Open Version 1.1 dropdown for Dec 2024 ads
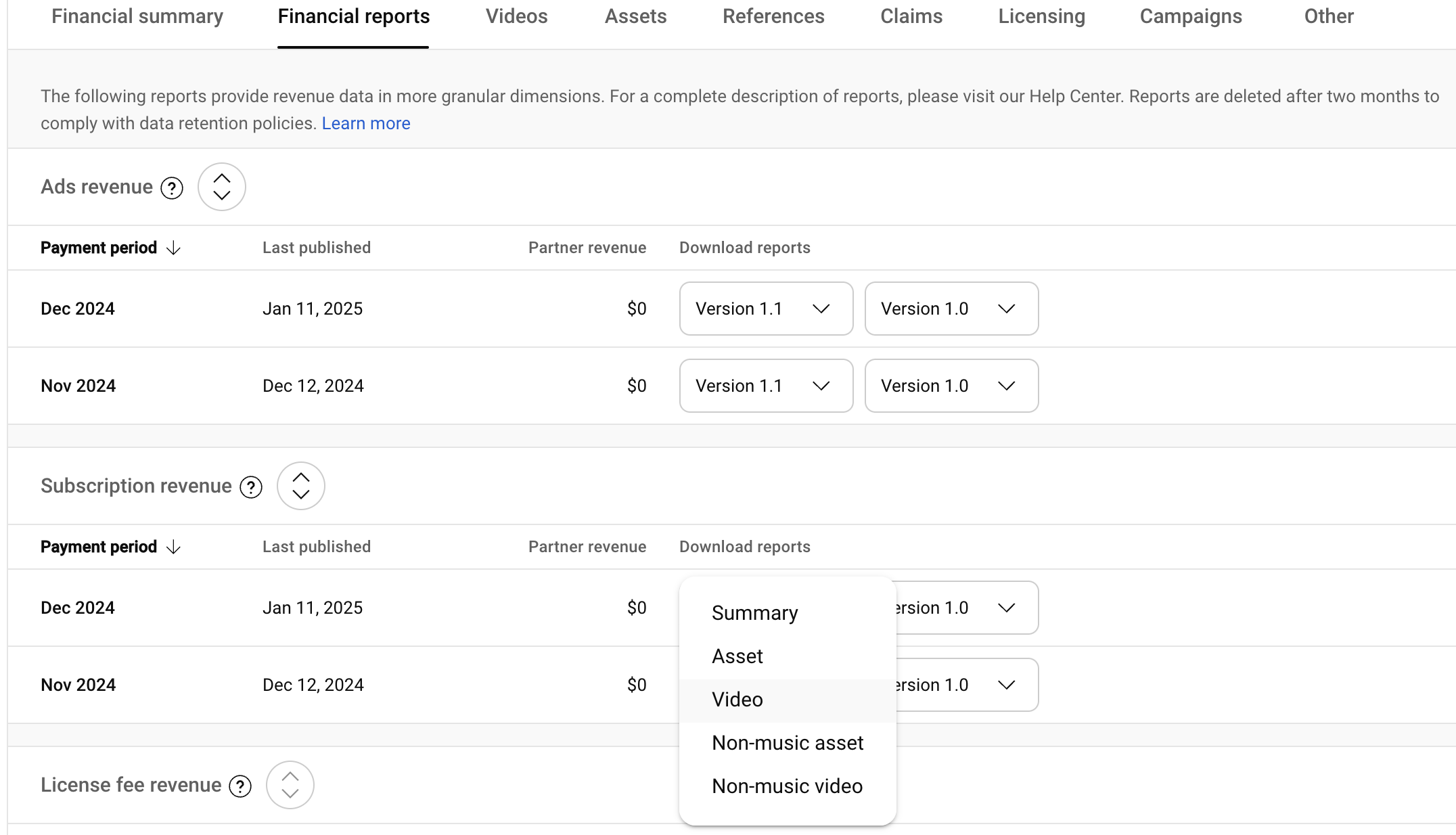Viewport: 1456px width, 835px height. 765,309
